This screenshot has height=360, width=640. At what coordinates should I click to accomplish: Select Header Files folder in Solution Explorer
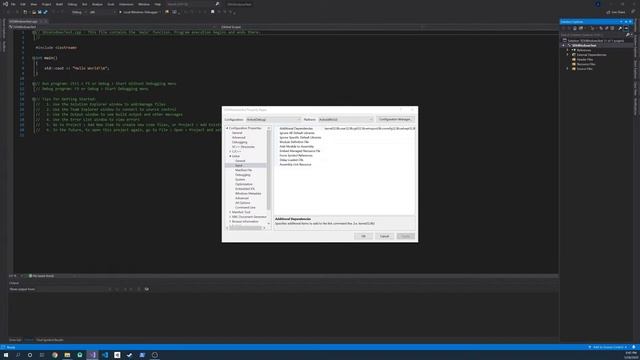pos(584,60)
